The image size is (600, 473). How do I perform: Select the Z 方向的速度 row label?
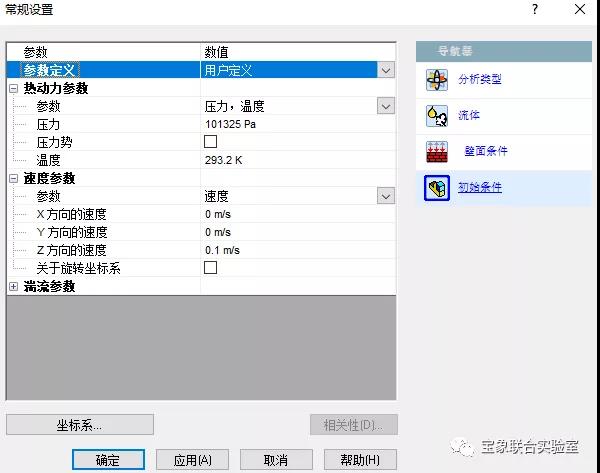tap(72, 250)
